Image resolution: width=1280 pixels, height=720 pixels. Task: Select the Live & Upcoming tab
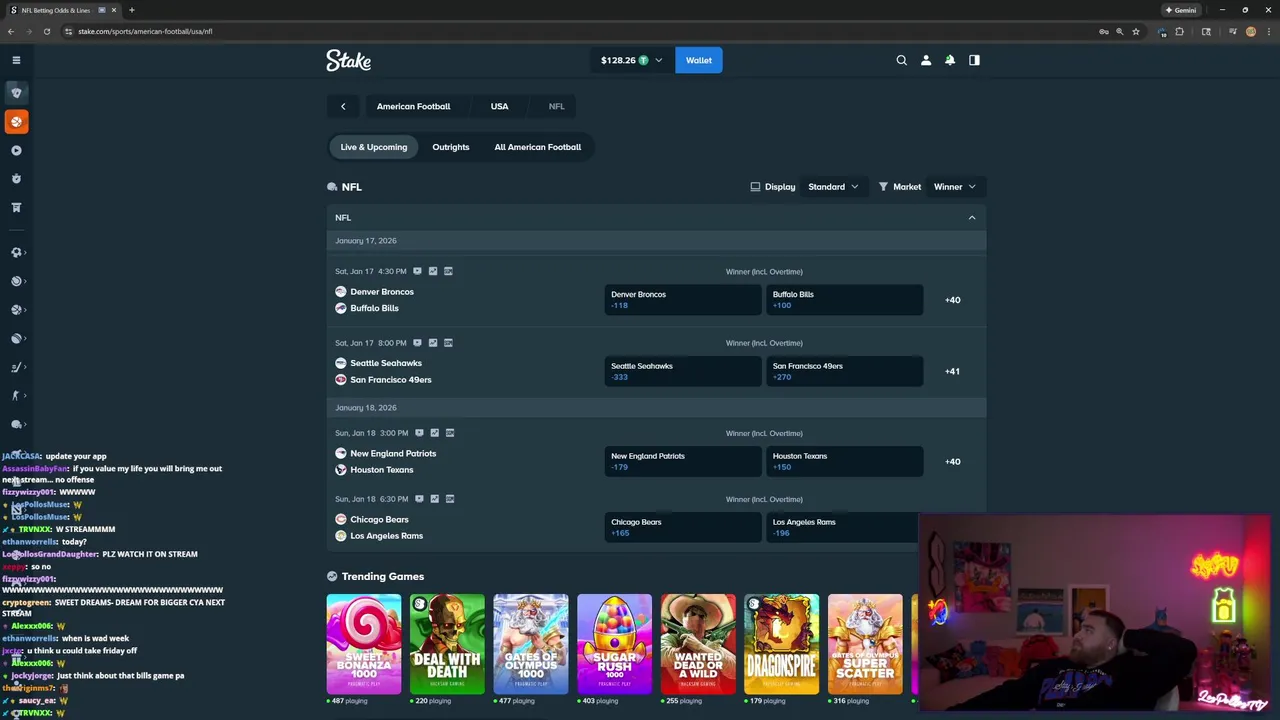pyautogui.click(x=373, y=147)
